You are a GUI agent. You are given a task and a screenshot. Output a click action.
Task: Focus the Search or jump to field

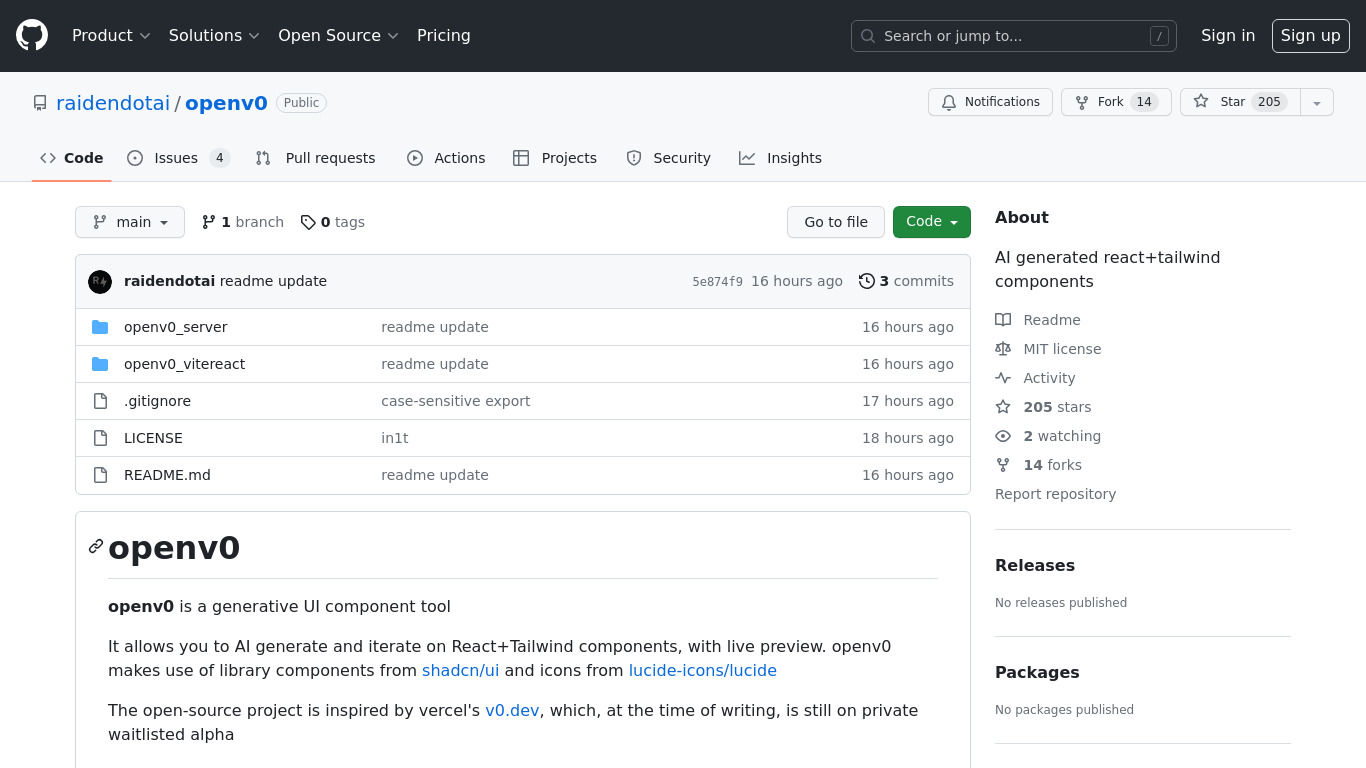[x=1014, y=36]
